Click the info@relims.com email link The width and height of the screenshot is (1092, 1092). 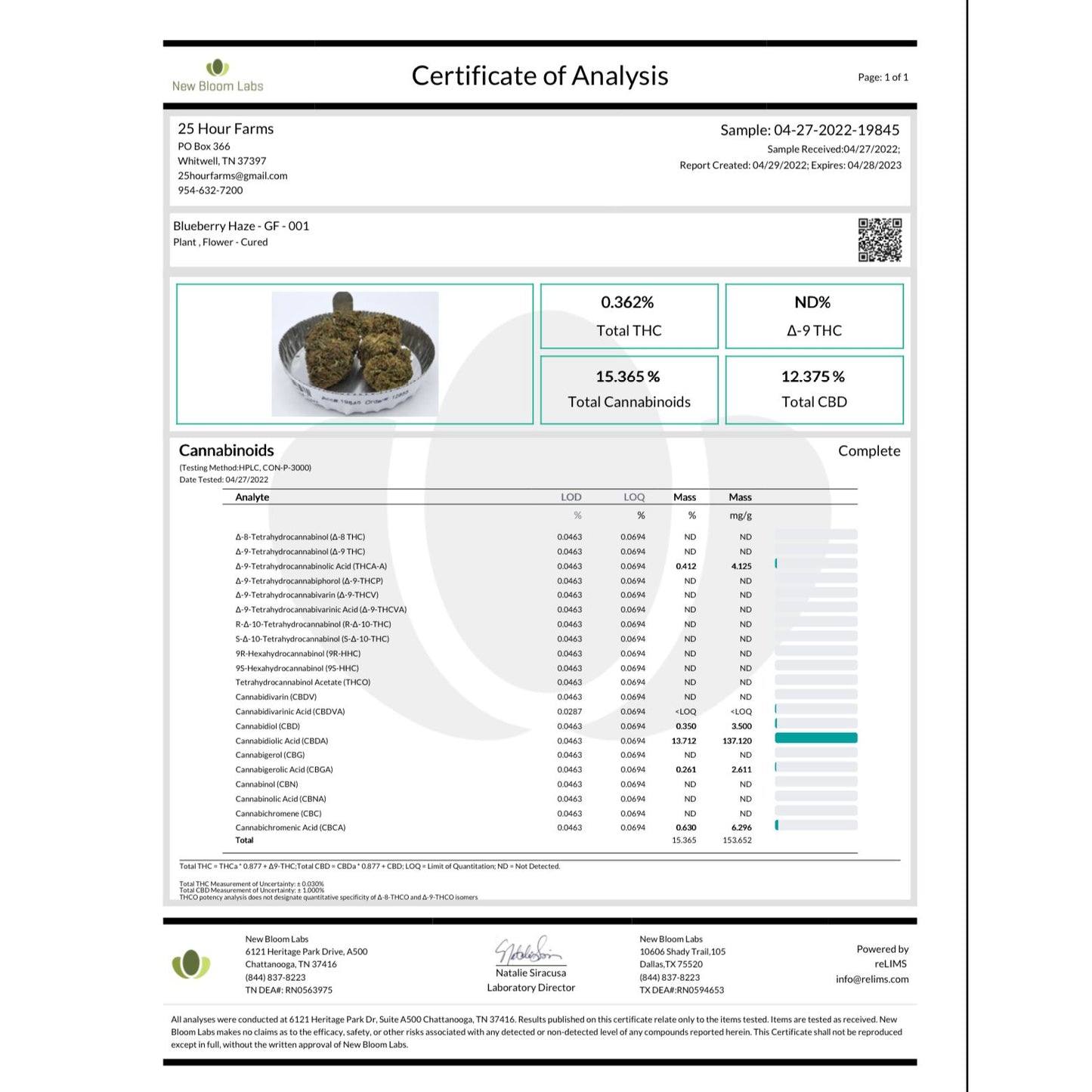872,979
